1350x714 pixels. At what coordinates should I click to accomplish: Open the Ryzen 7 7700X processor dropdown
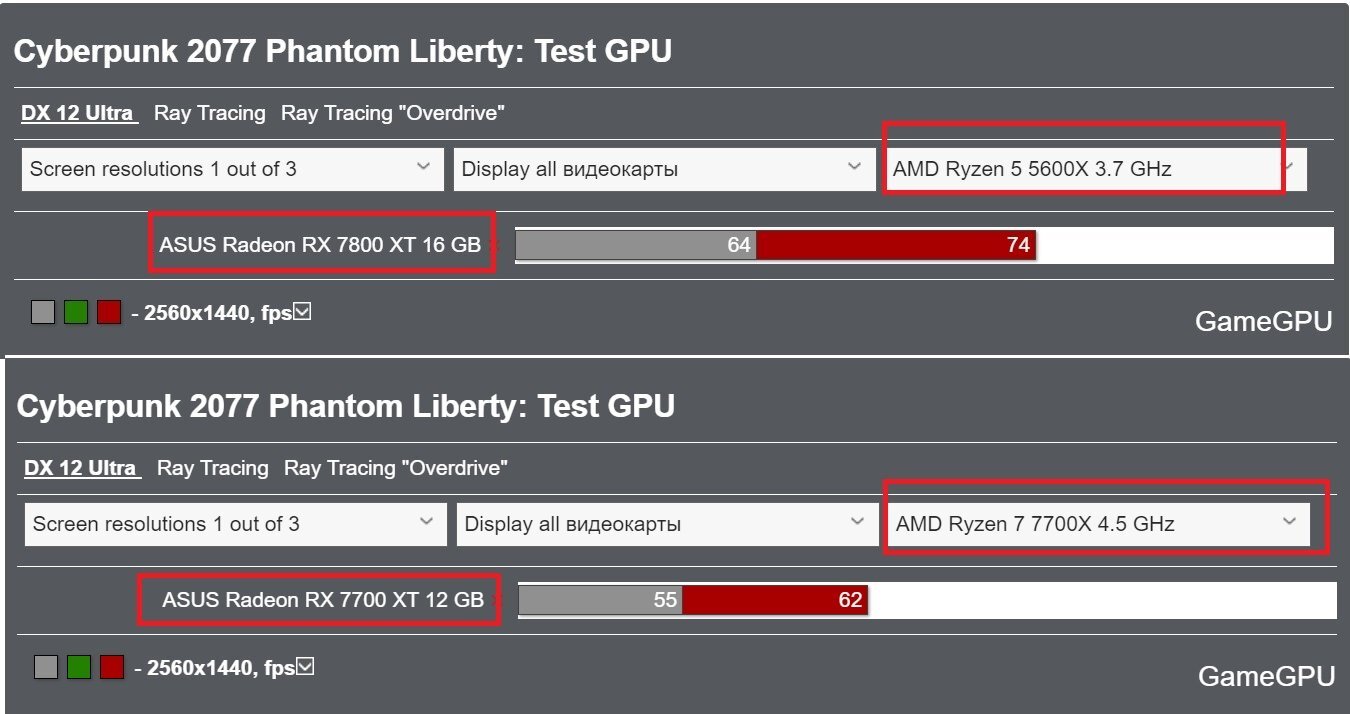pyautogui.click(x=1099, y=523)
